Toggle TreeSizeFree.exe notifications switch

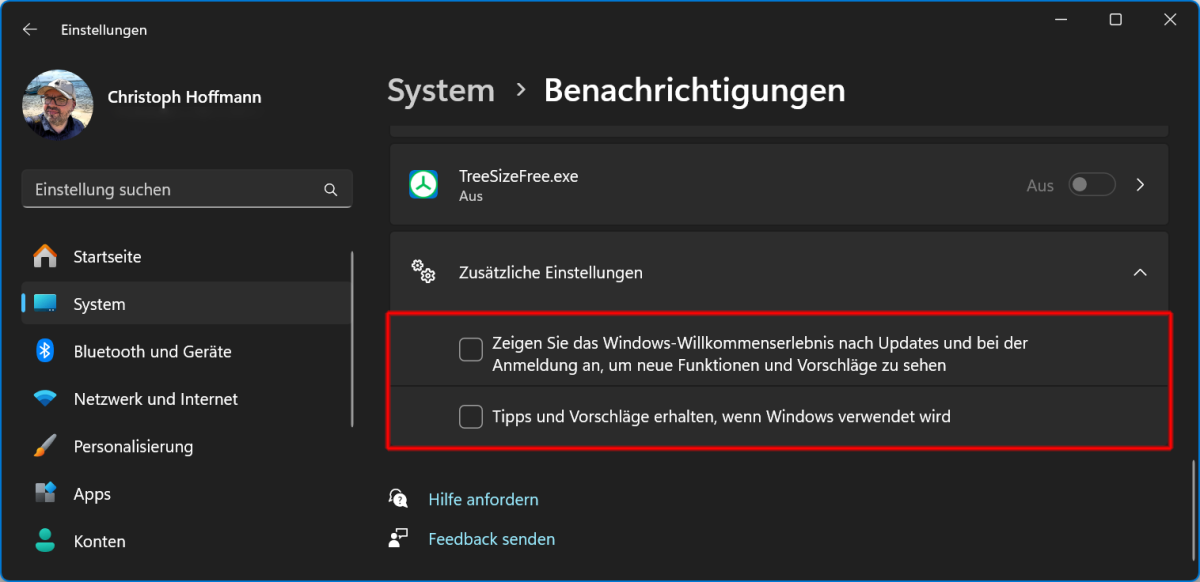point(1091,185)
